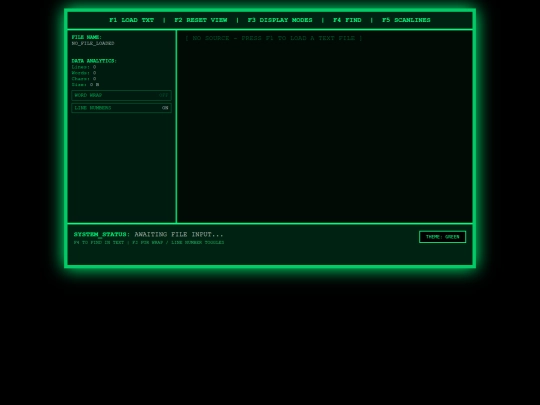Viewport: 540px width, 405px height.
Task: Click the THEME: GREEN button
Action: 443,237
